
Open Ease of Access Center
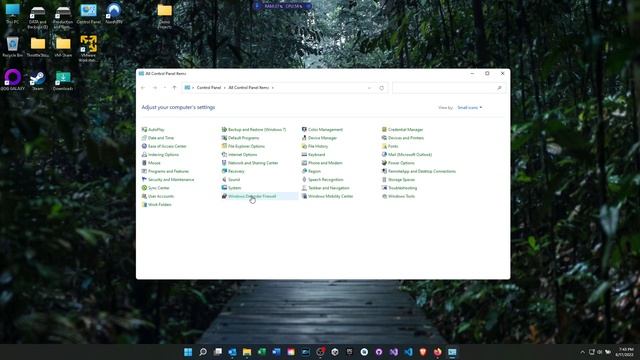164,146
